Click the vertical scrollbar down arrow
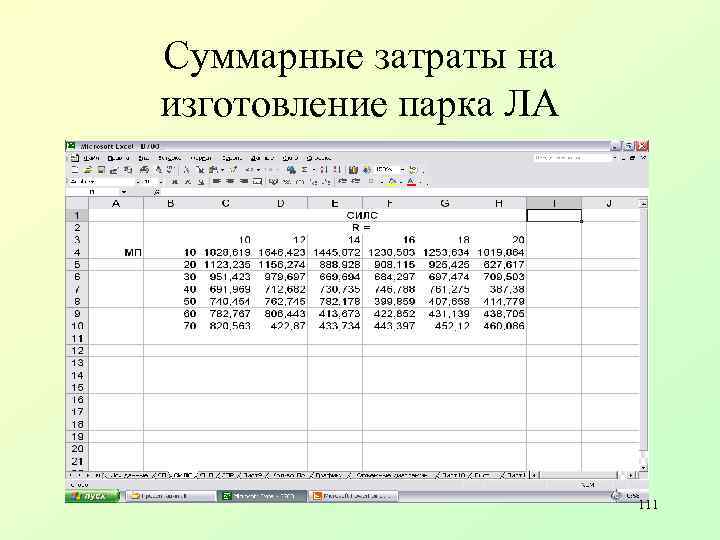Viewport: 720px width, 540px height. click(x=644, y=467)
